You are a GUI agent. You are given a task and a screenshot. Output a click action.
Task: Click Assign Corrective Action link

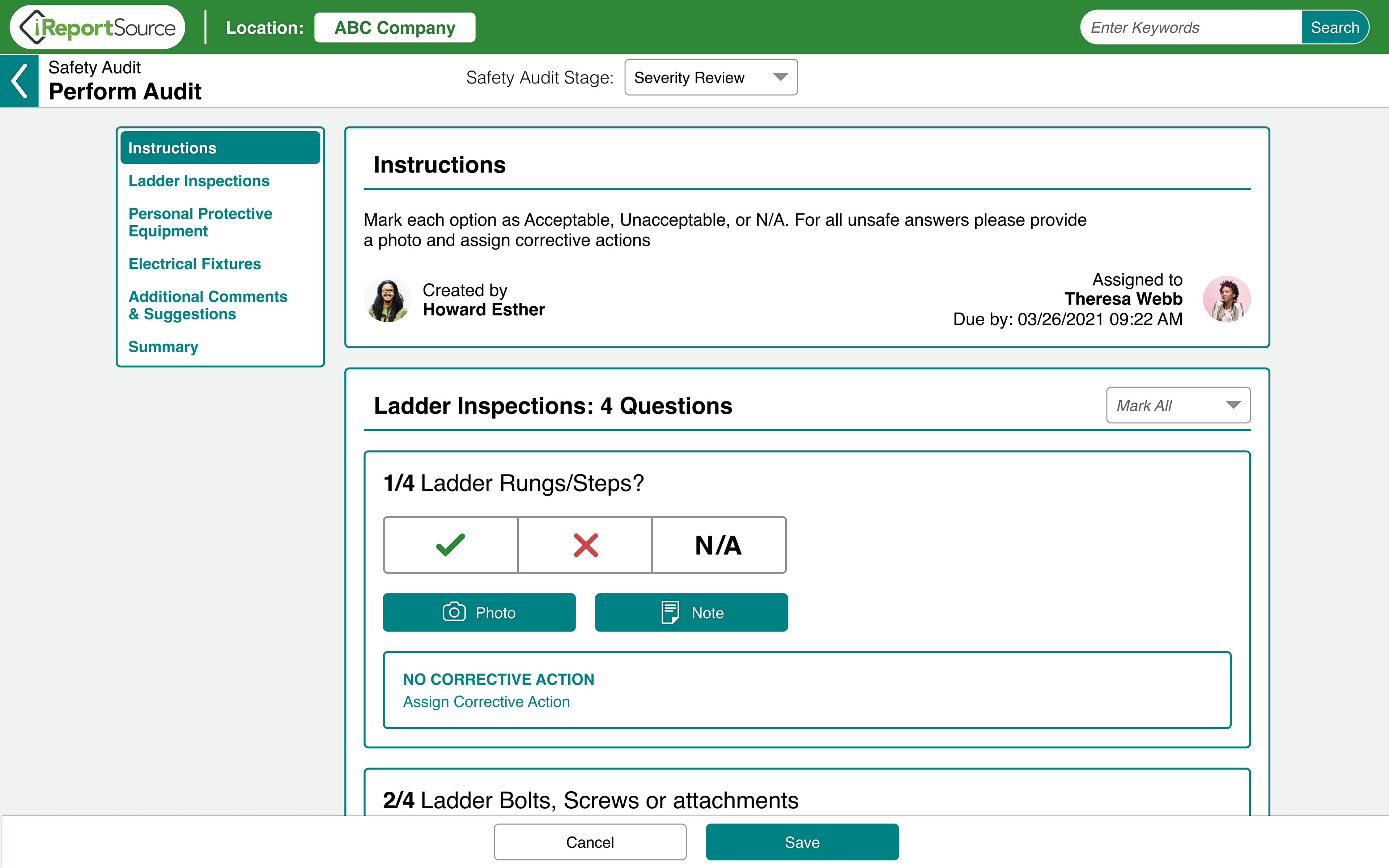tap(486, 702)
